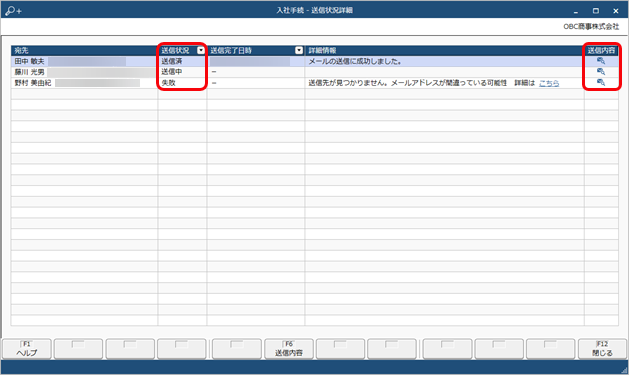Open the 送信状況 column filter dropdown
This screenshot has width=629, height=375.
pyautogui.click(x=201, y=51)
